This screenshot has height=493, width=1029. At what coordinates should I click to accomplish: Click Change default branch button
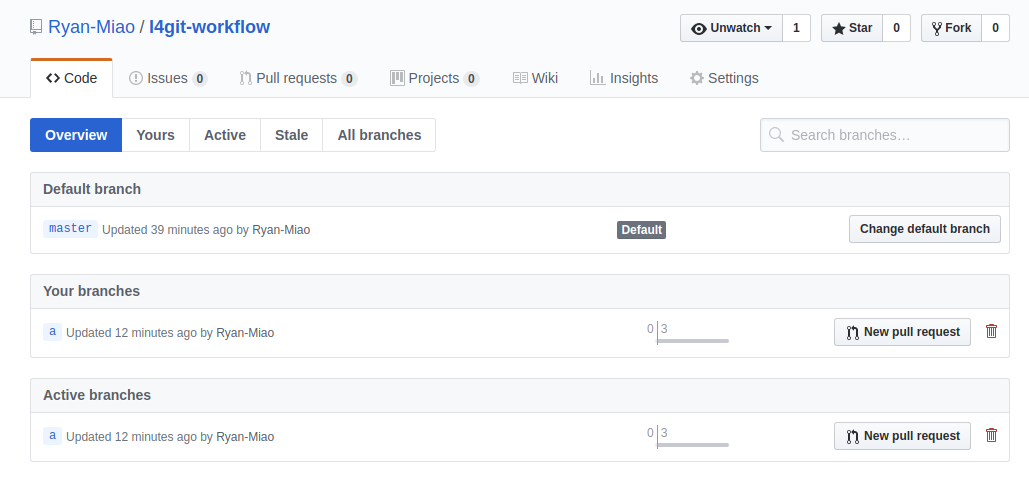pyautogui.click(x=925, y=229)
